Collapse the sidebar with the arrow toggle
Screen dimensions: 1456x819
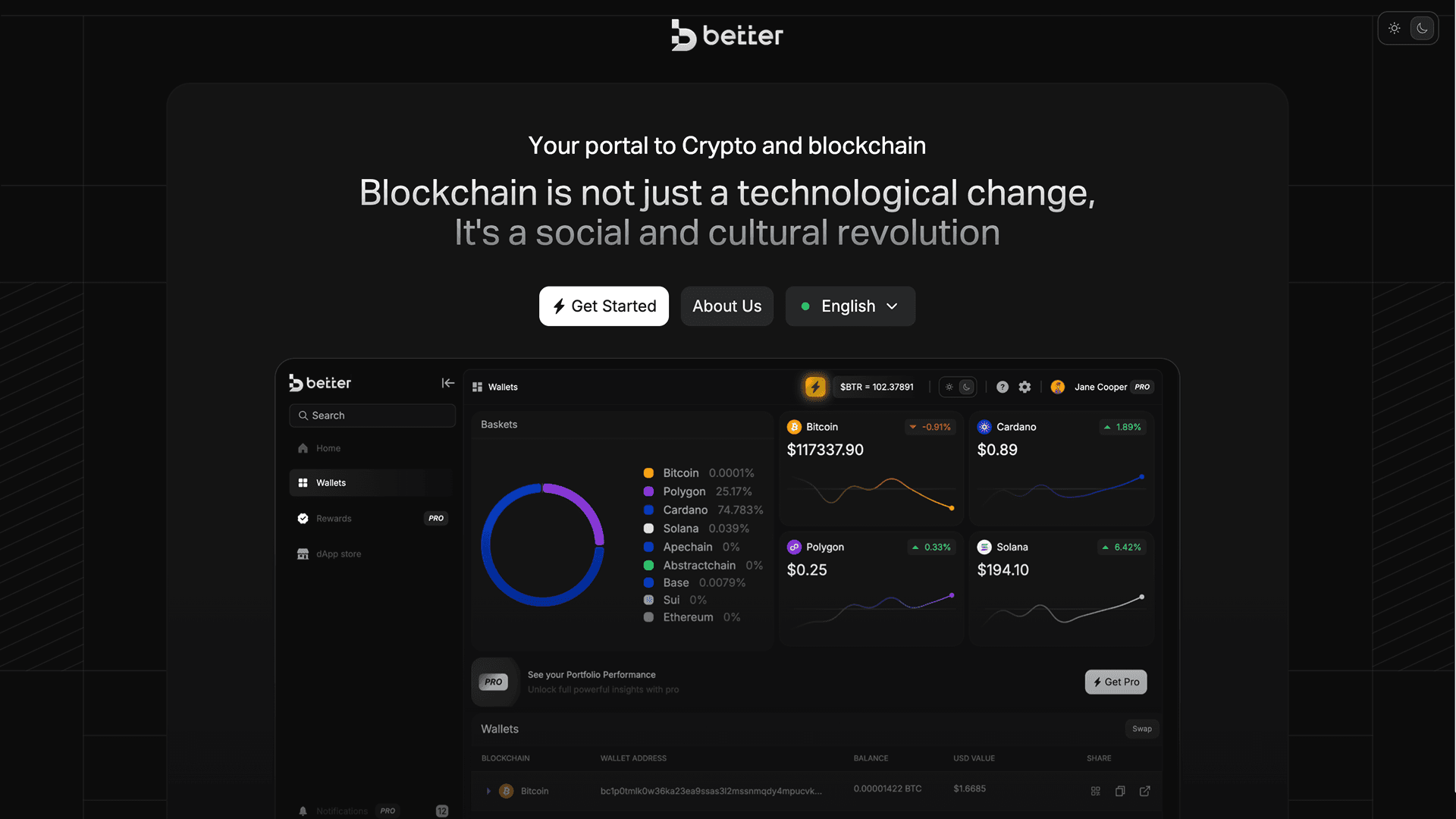tap(447, 383)
